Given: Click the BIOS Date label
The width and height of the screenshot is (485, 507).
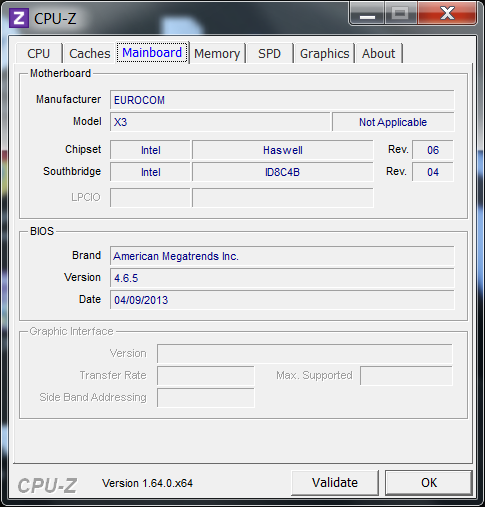Looking at the screenshot, I should (x=90, y=299).
